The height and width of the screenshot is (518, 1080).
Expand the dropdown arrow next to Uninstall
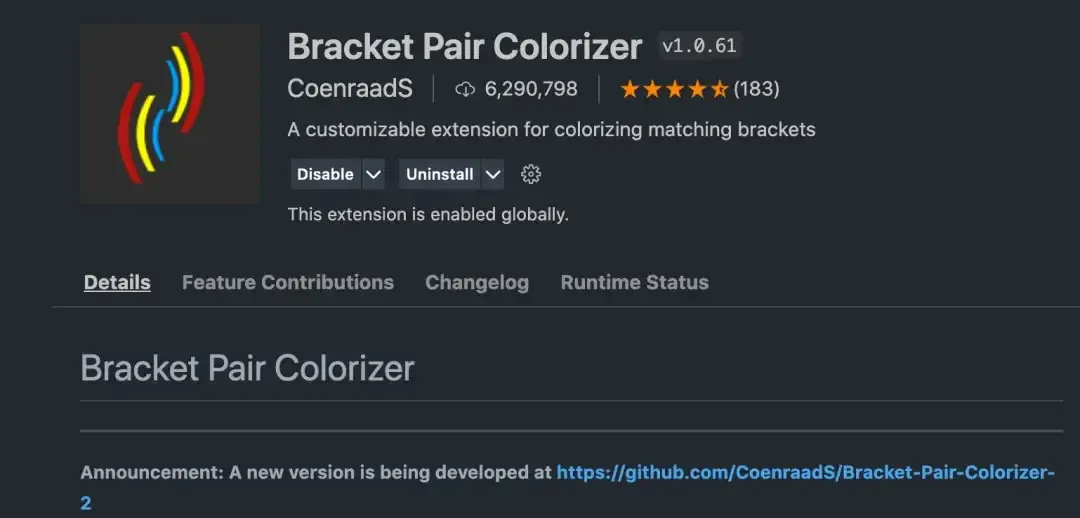[x=492, y=174]
